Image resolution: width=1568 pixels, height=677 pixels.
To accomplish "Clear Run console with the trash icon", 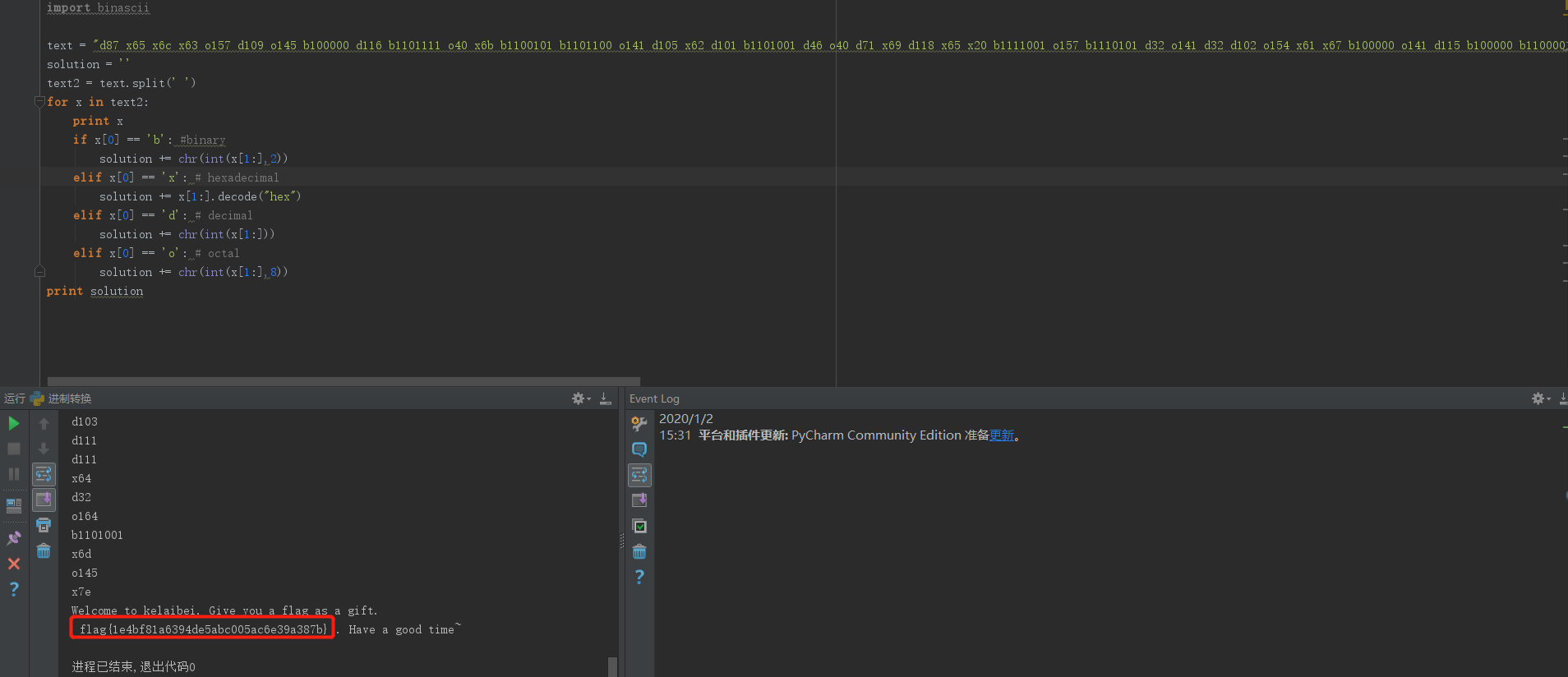I will click(x=44, y=550).
